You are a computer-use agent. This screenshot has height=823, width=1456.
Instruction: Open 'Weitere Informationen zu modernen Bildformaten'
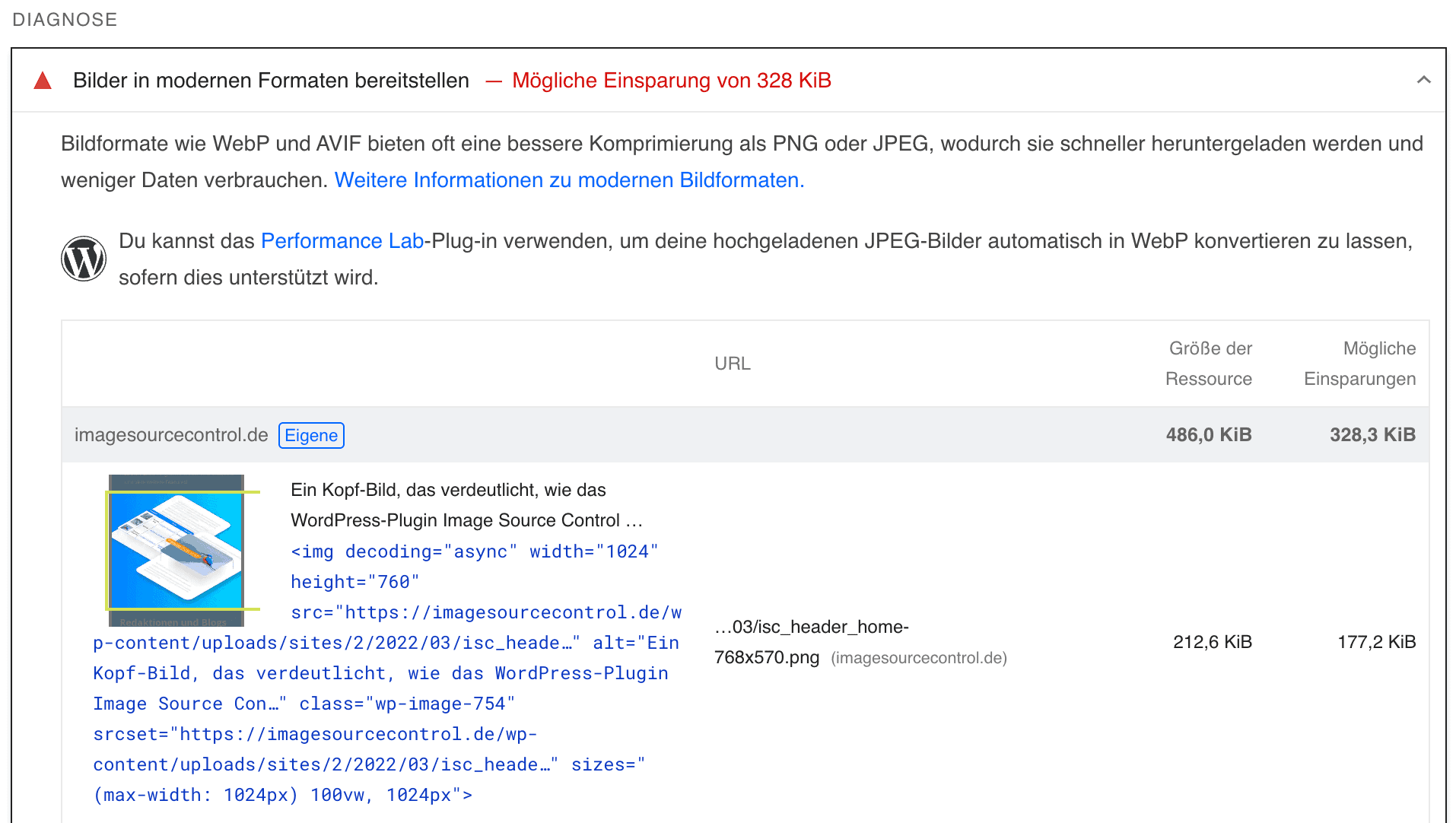coord(569,180)
